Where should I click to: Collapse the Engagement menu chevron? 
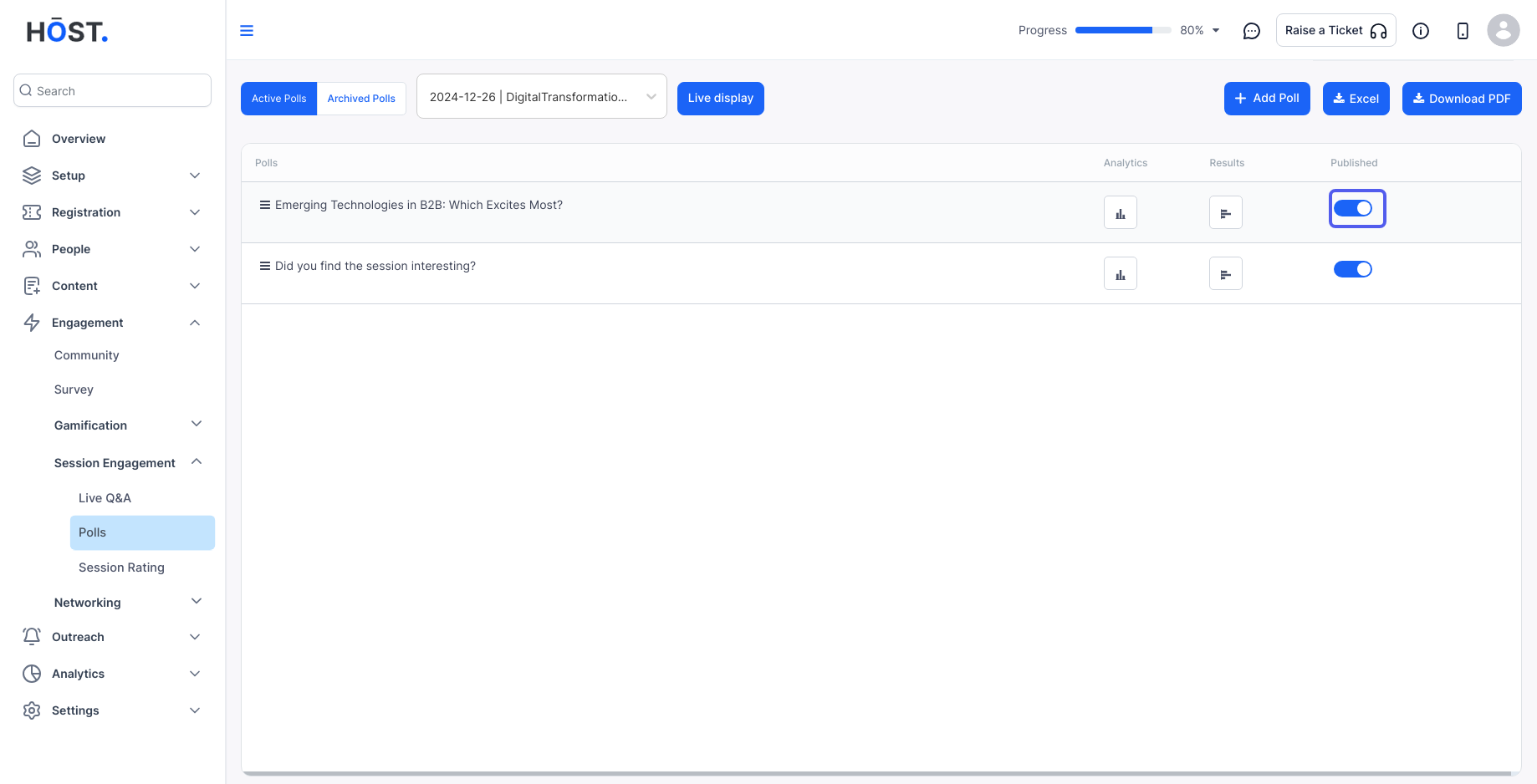(x=195, y=323)
